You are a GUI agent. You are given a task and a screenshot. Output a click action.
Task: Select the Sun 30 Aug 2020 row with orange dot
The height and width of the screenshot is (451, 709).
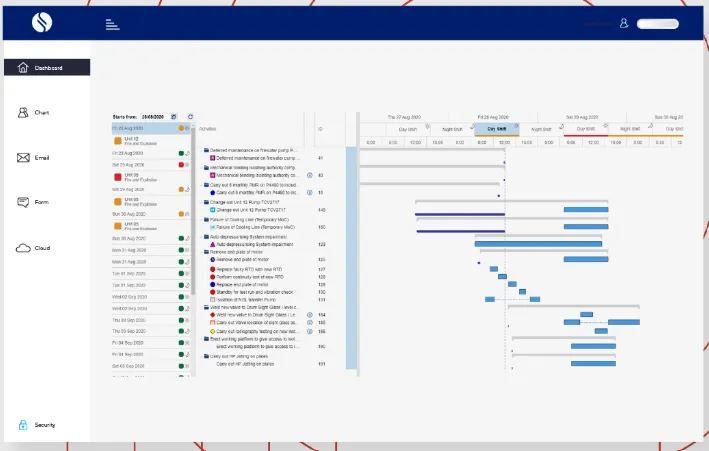pyautogui.click(x=151, y=214)
